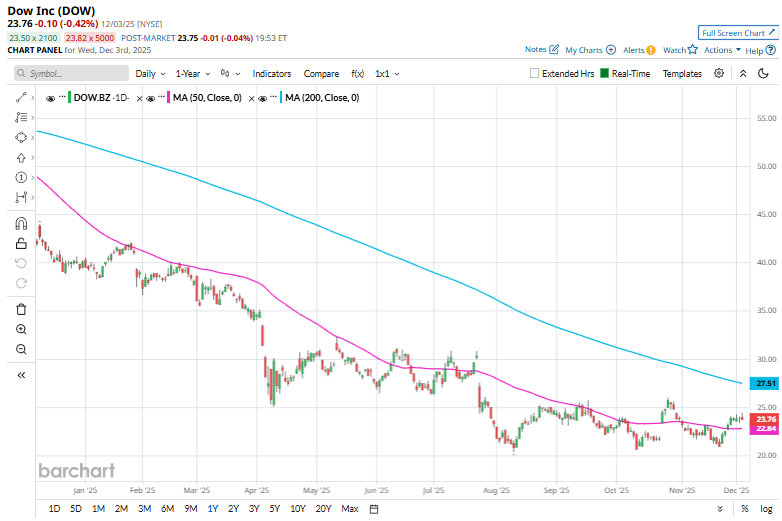Open the My Charts link
The width and height of the screenshot is (782, 521).
click(x=589, y=49)
